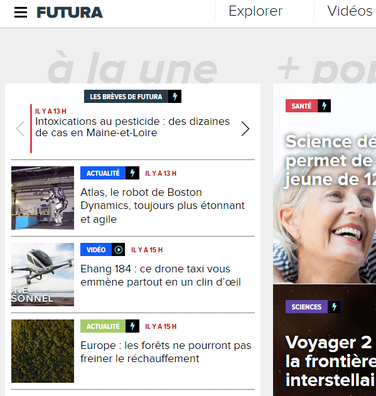Click the Vidéo tag on Ehang article
The image size is (376, 396).
tap(96, 250)
